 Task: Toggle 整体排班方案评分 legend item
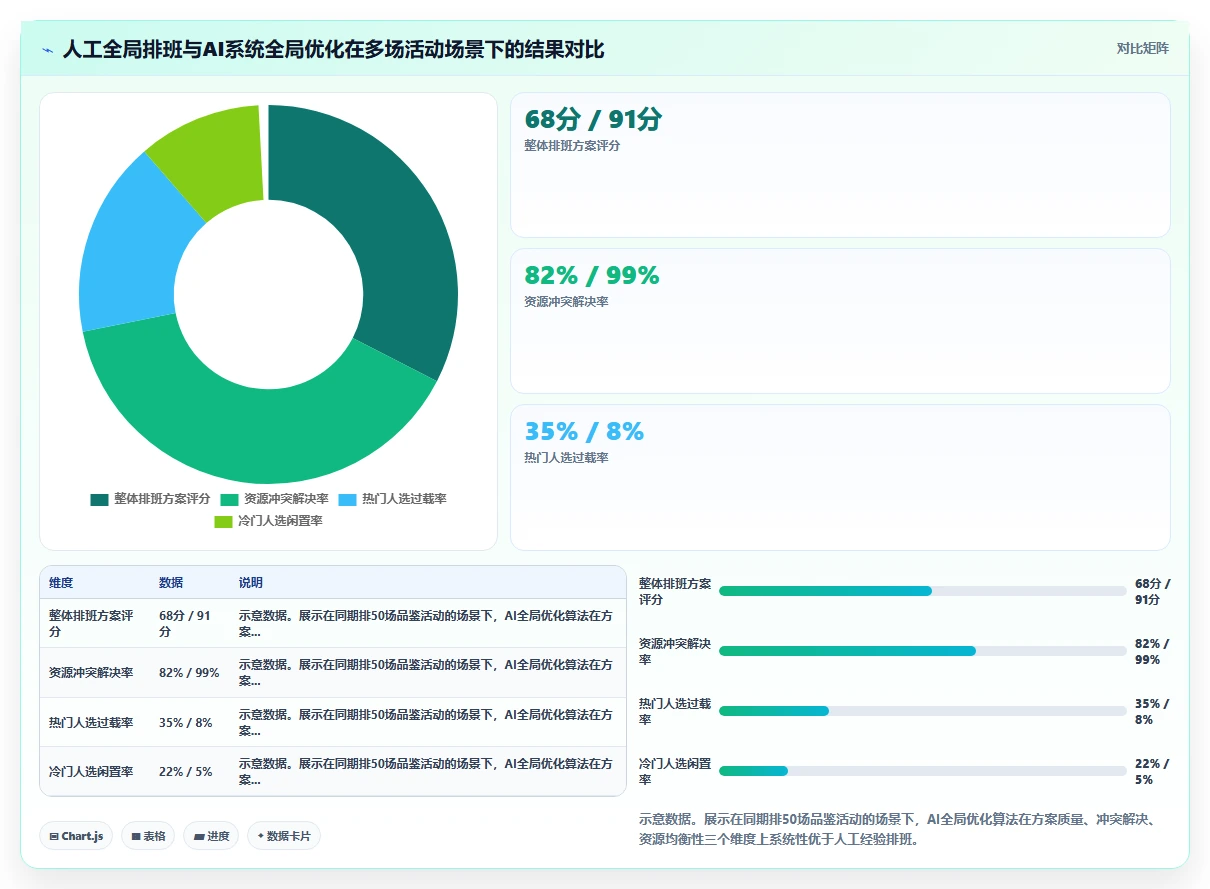pyautogui.click(x=150, y=499)
